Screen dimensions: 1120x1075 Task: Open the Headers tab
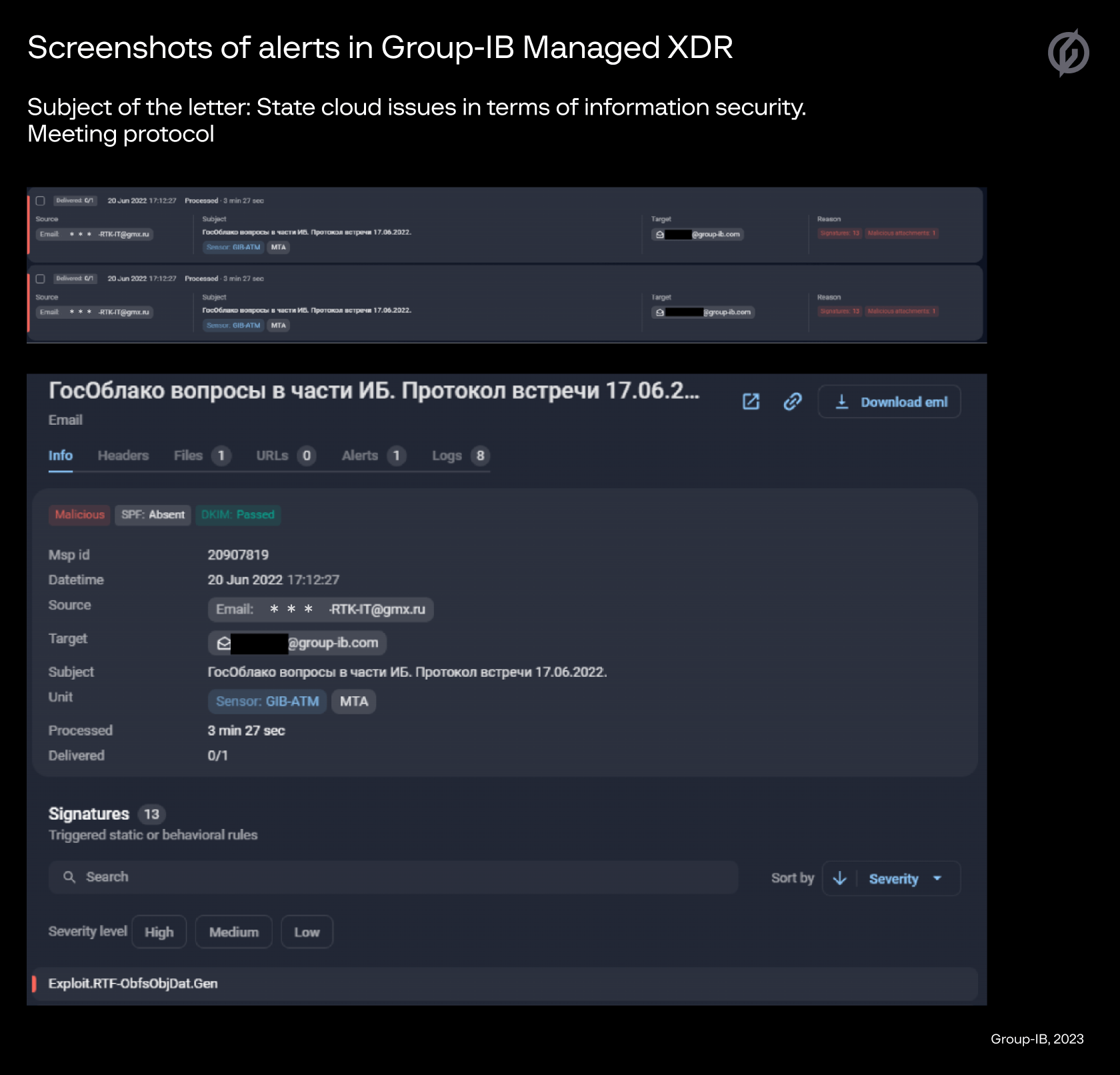click(123, 455)
